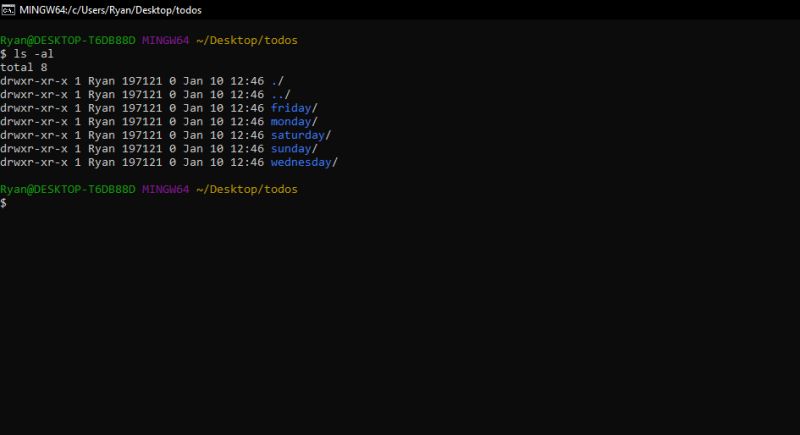Click '197121' on the saturday row
Image resolution: width=800 pixels, height=435 pixels.
click(x=142, y=135)
